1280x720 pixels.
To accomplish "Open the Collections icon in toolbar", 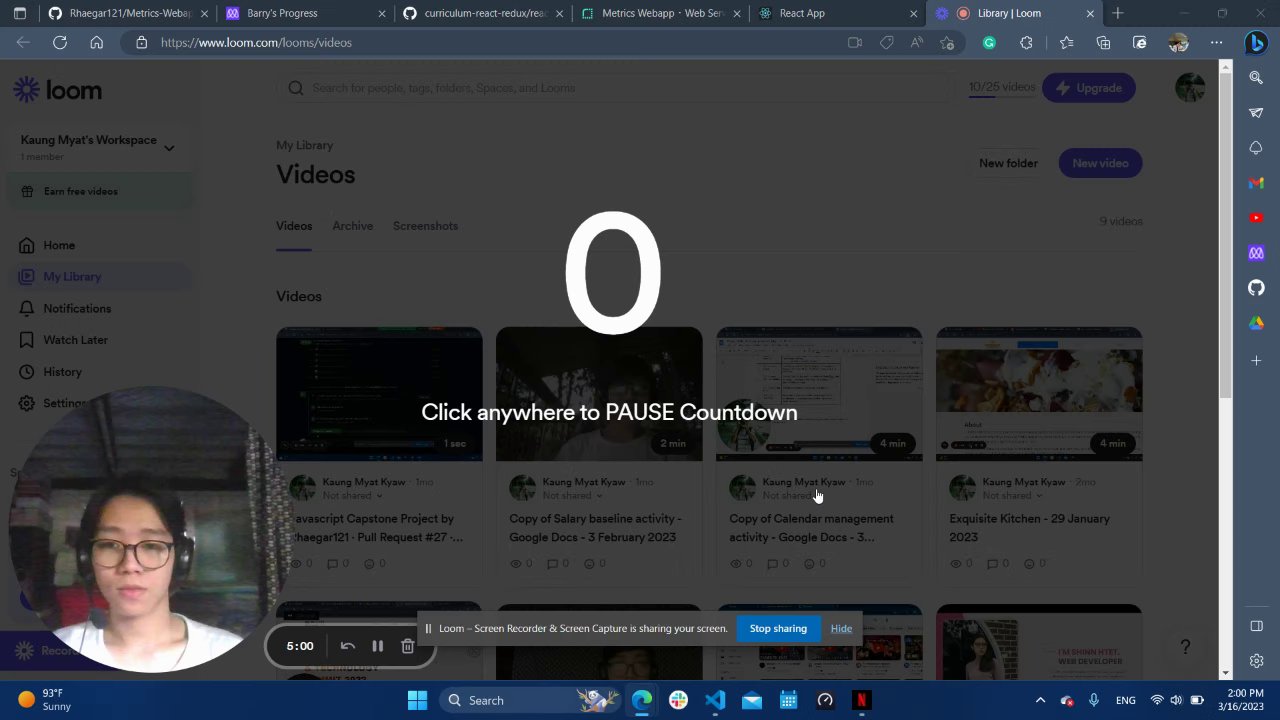I will pyautogui.click(x=1103, y=43).
